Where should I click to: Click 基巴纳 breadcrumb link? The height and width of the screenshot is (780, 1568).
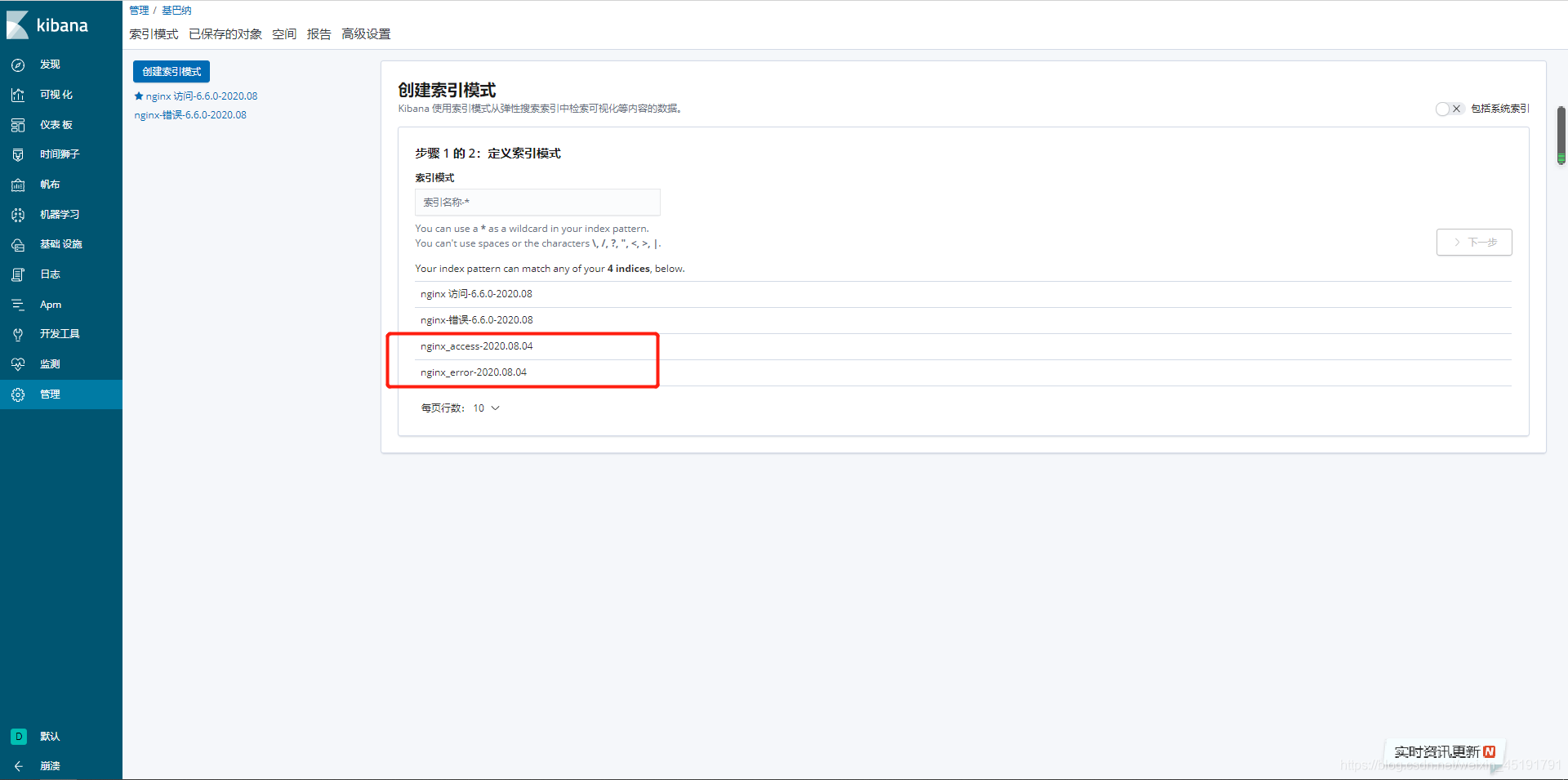[176, 11]
